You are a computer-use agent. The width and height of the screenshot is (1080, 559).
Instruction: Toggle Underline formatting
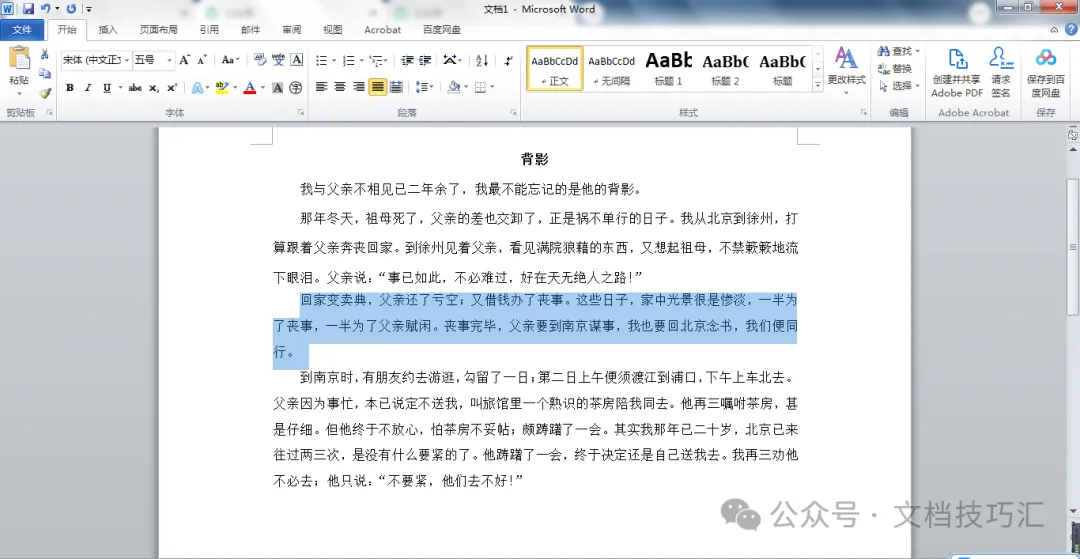pyautogui.click(x=107, y=87)
